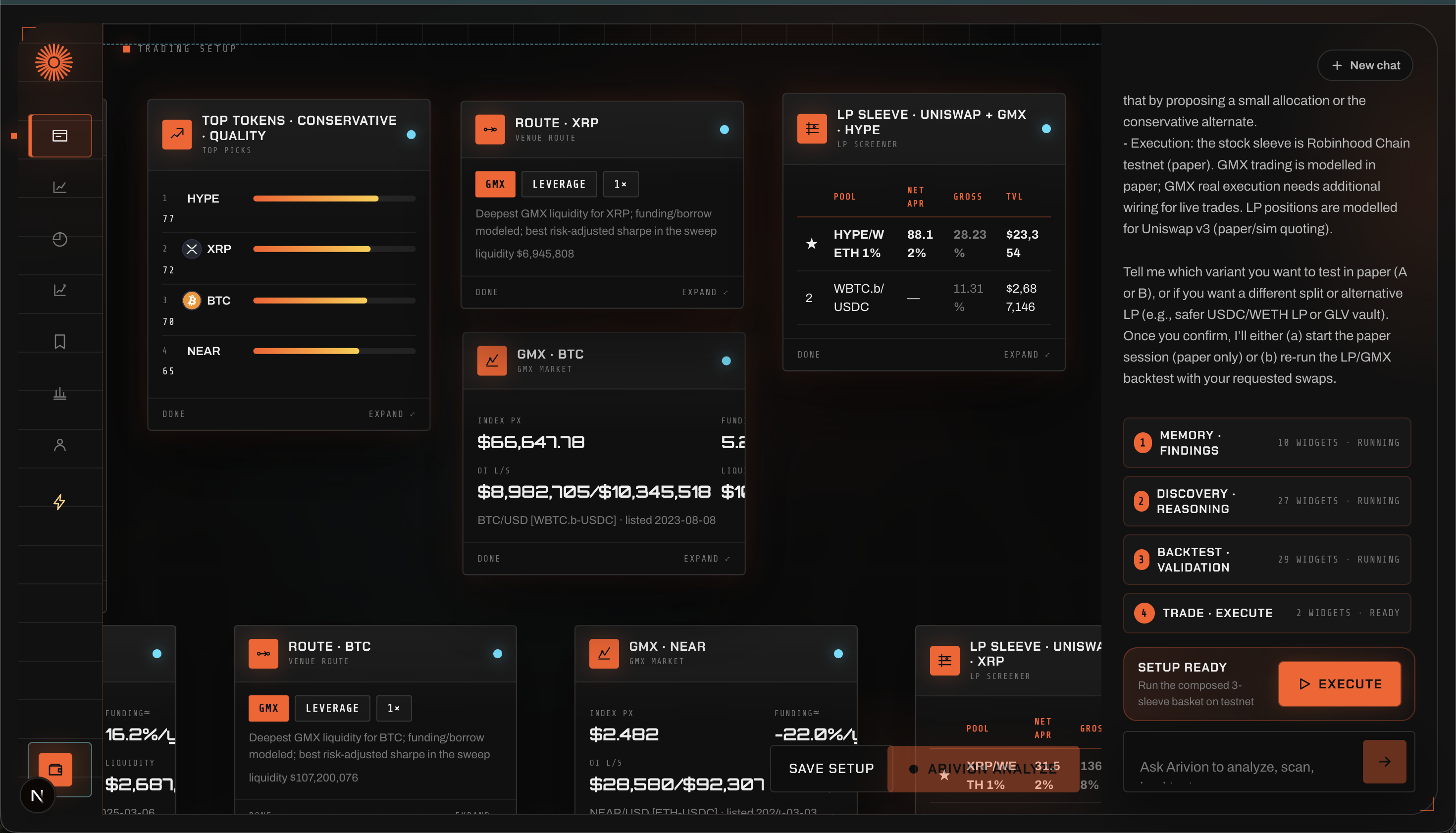Image resolution: width=1456 pixels, height=833 pixels.
Task: Click the yellow lightning bolt sidebar icon
Action: point(59,502)
